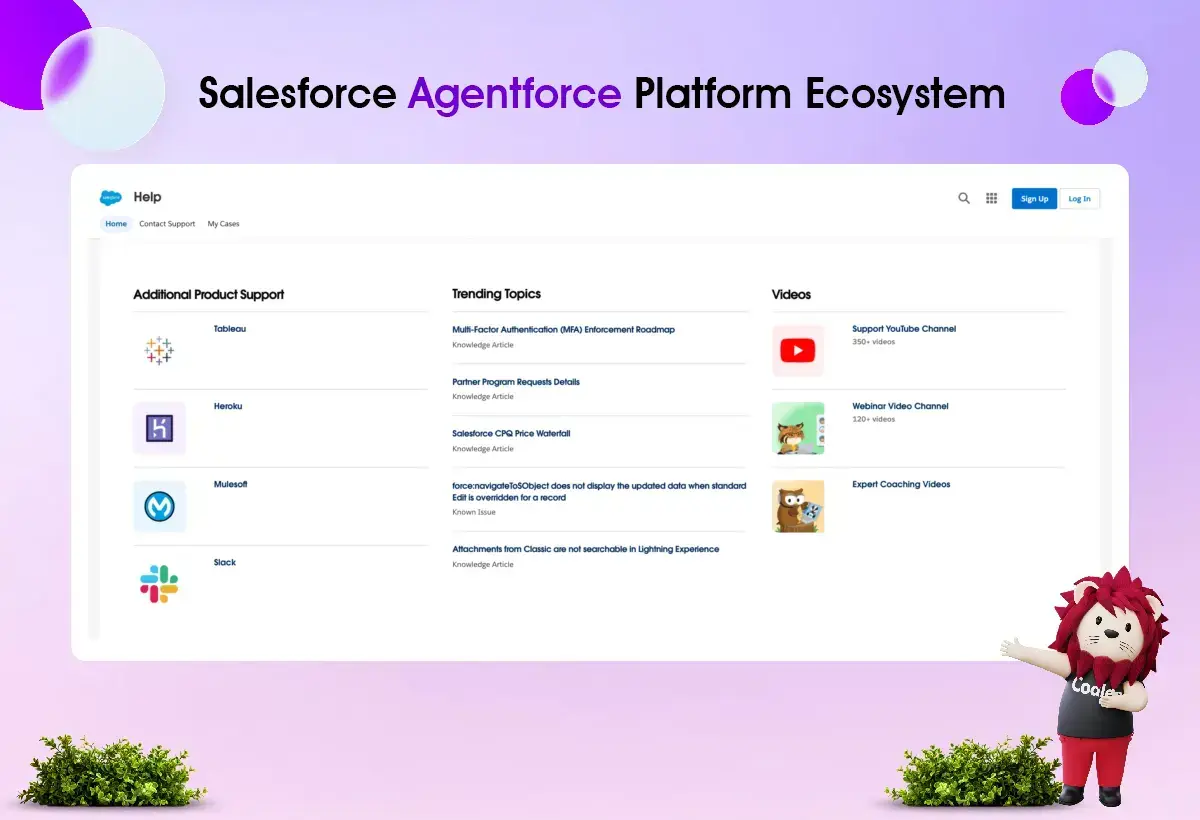Click the YouTube play icon thumbnail
Screen dimensions: 1200x820
pyautogui.click(x=798, y=351)
